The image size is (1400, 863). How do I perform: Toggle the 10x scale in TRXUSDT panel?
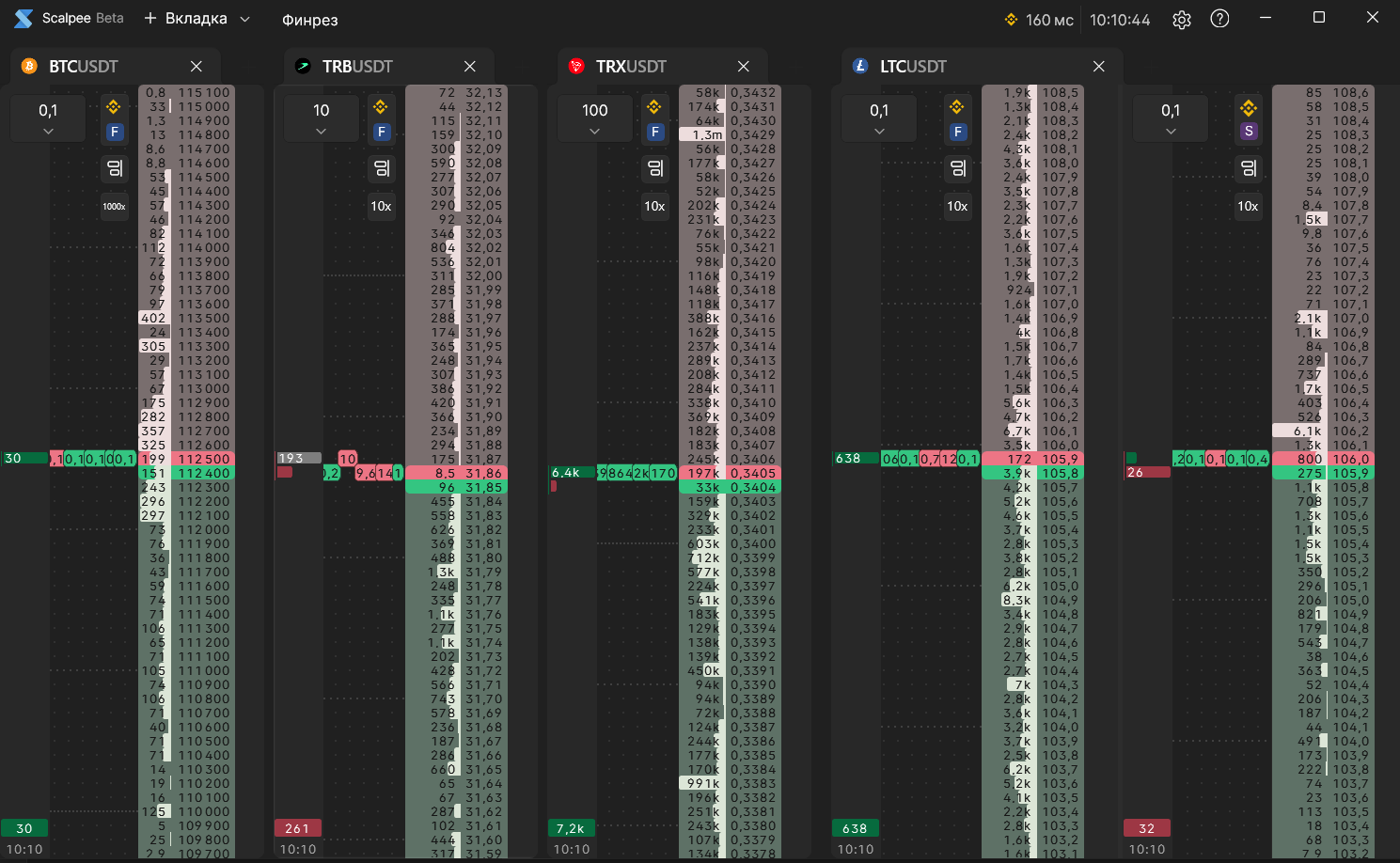654,206
